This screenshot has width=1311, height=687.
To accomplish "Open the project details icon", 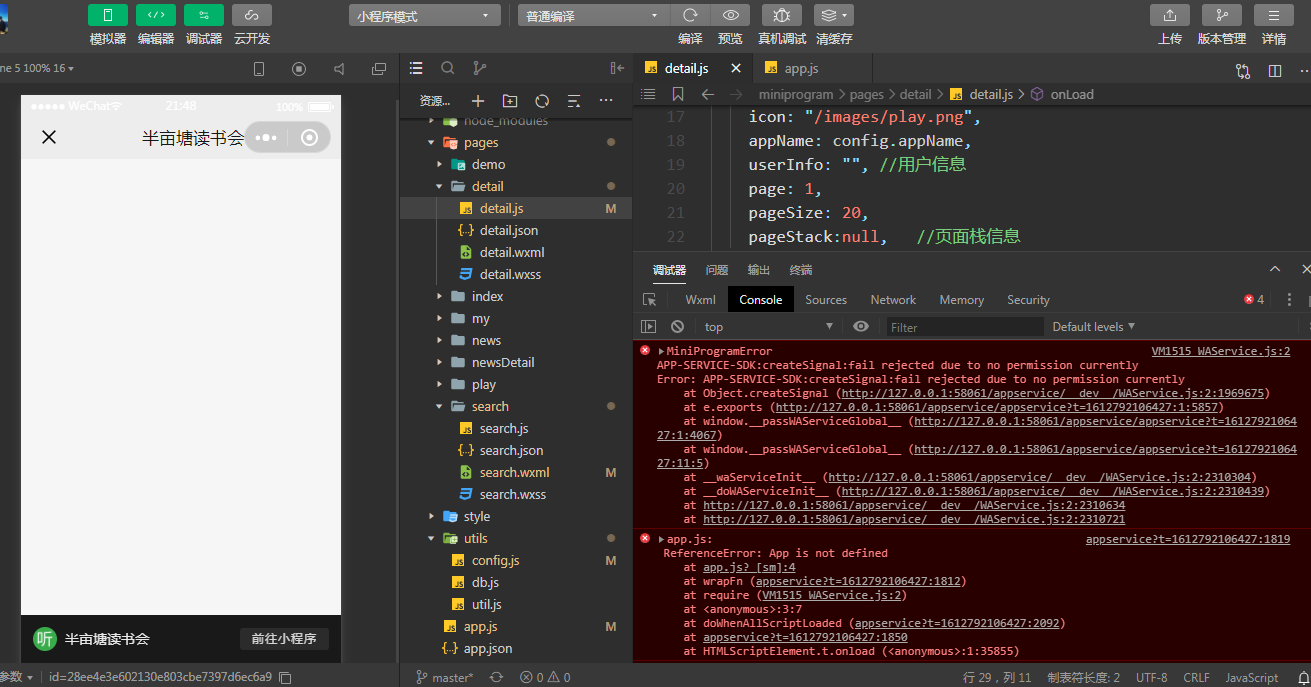I will point(1274,15).
